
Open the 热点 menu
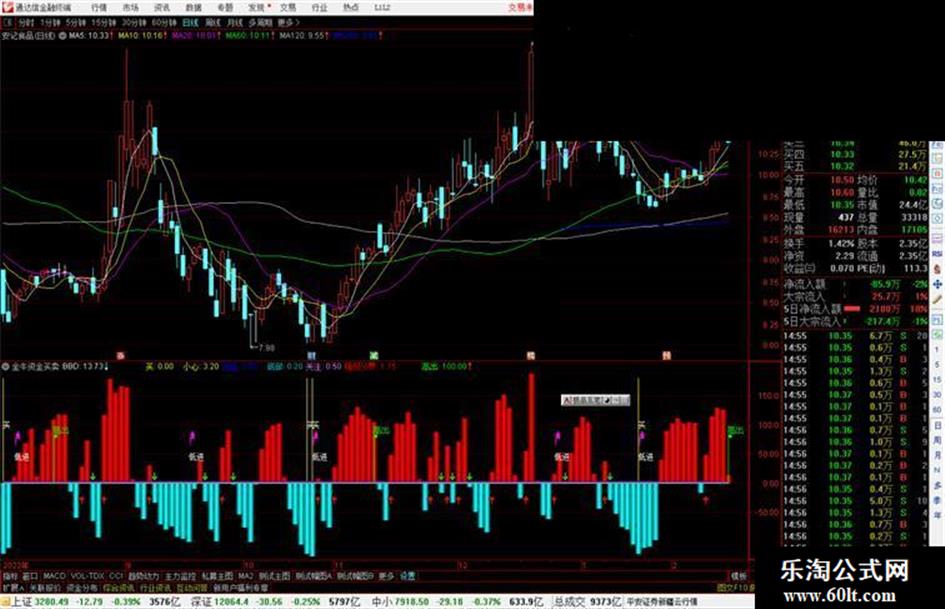[x=351, y=8]
